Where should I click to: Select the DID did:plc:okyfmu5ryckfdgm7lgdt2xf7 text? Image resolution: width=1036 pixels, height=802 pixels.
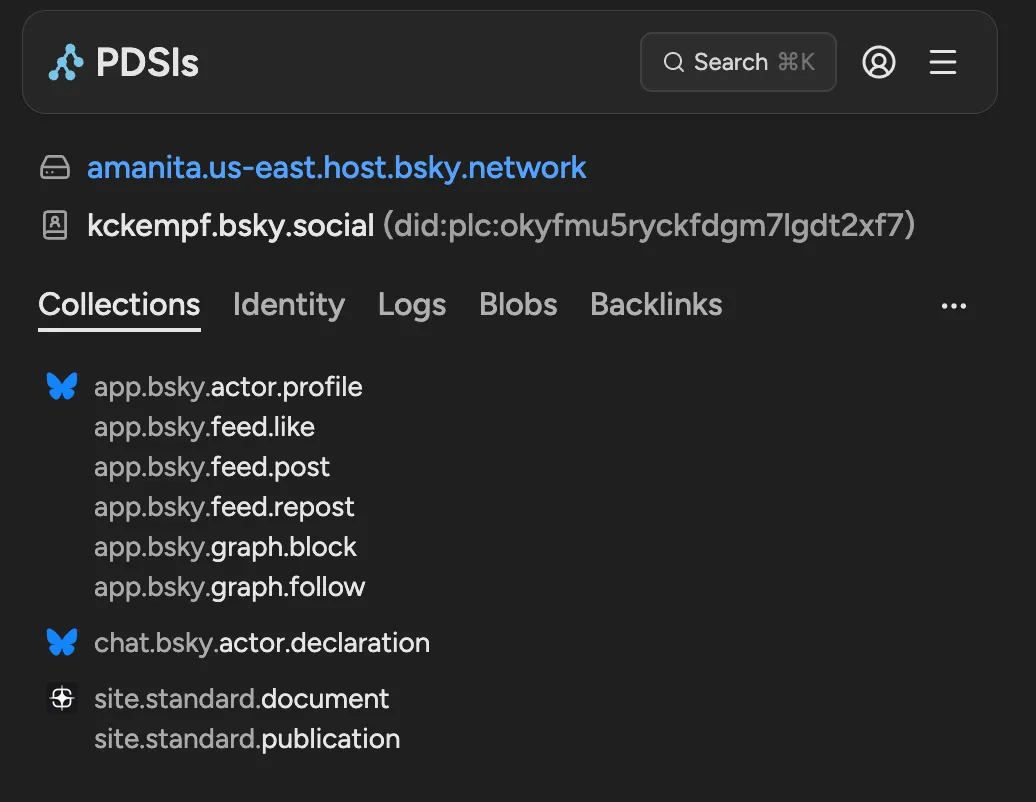pos(649,225)
